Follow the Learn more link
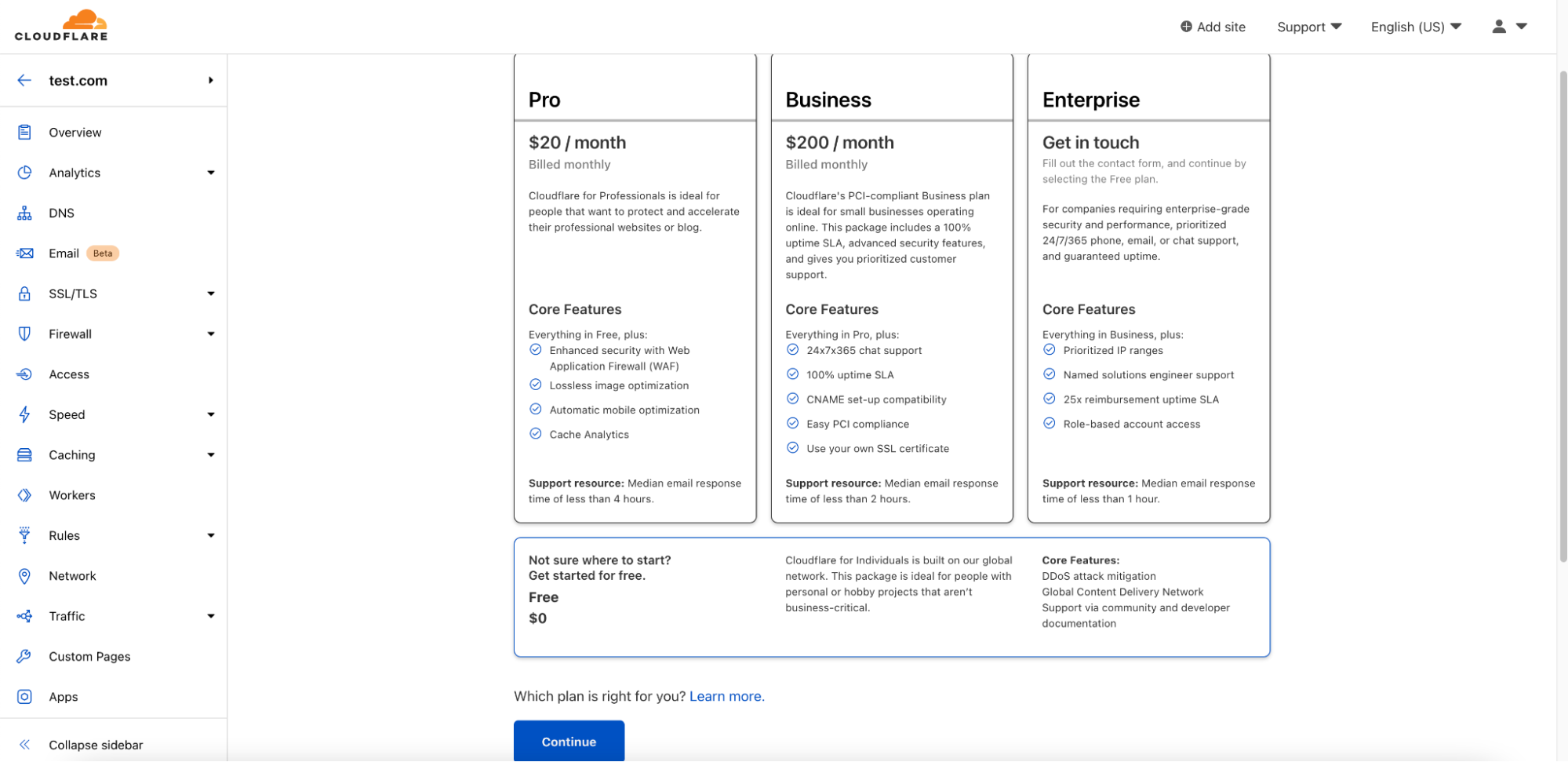Image resolution: width=1568 pixels, height=762 pixels. pos(726,696)
